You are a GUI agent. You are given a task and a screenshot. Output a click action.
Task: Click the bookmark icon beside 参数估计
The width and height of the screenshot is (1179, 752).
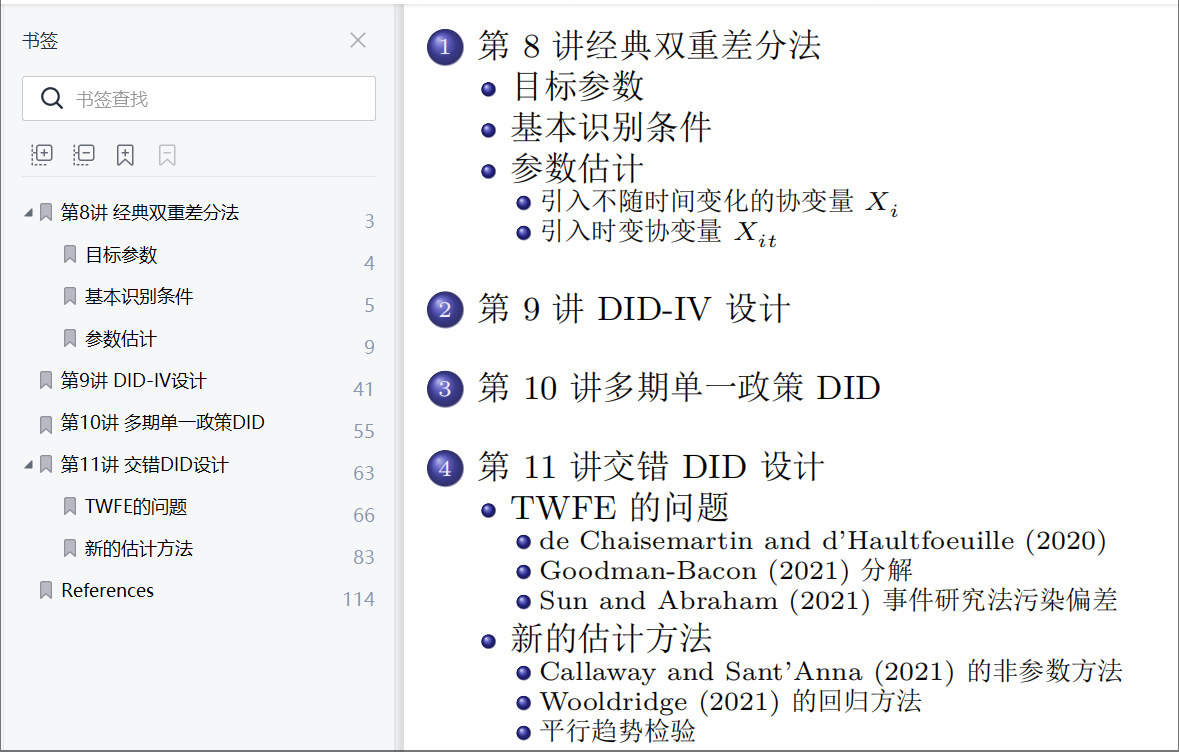point(70,338)
